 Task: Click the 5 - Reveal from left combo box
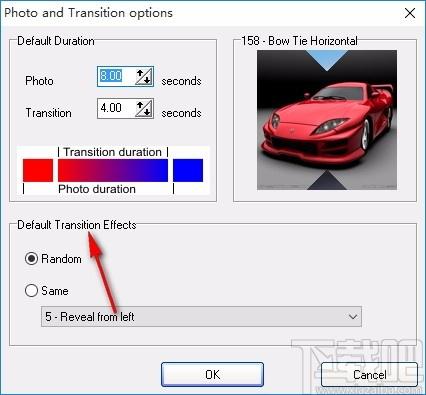(201, 316)
